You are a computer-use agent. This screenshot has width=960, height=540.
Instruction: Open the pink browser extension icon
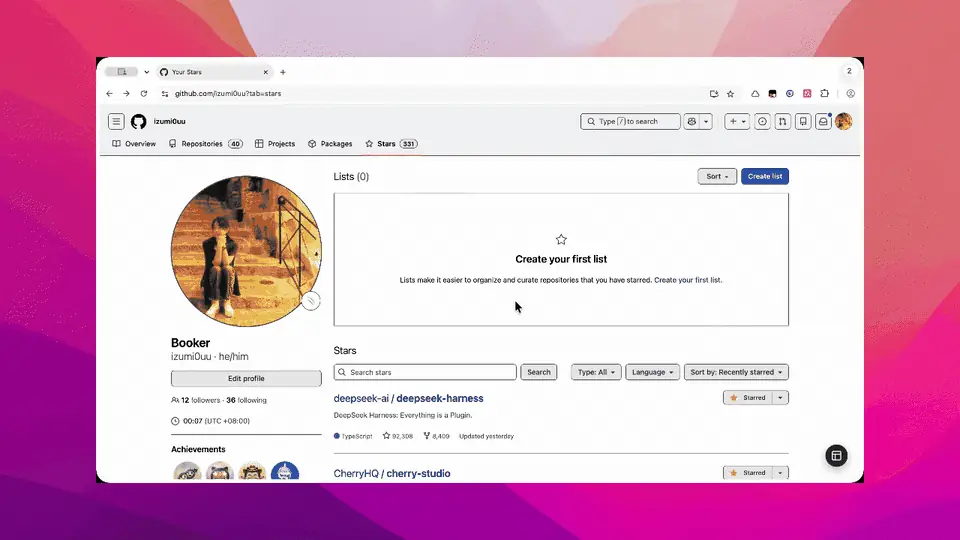(807, 94)
